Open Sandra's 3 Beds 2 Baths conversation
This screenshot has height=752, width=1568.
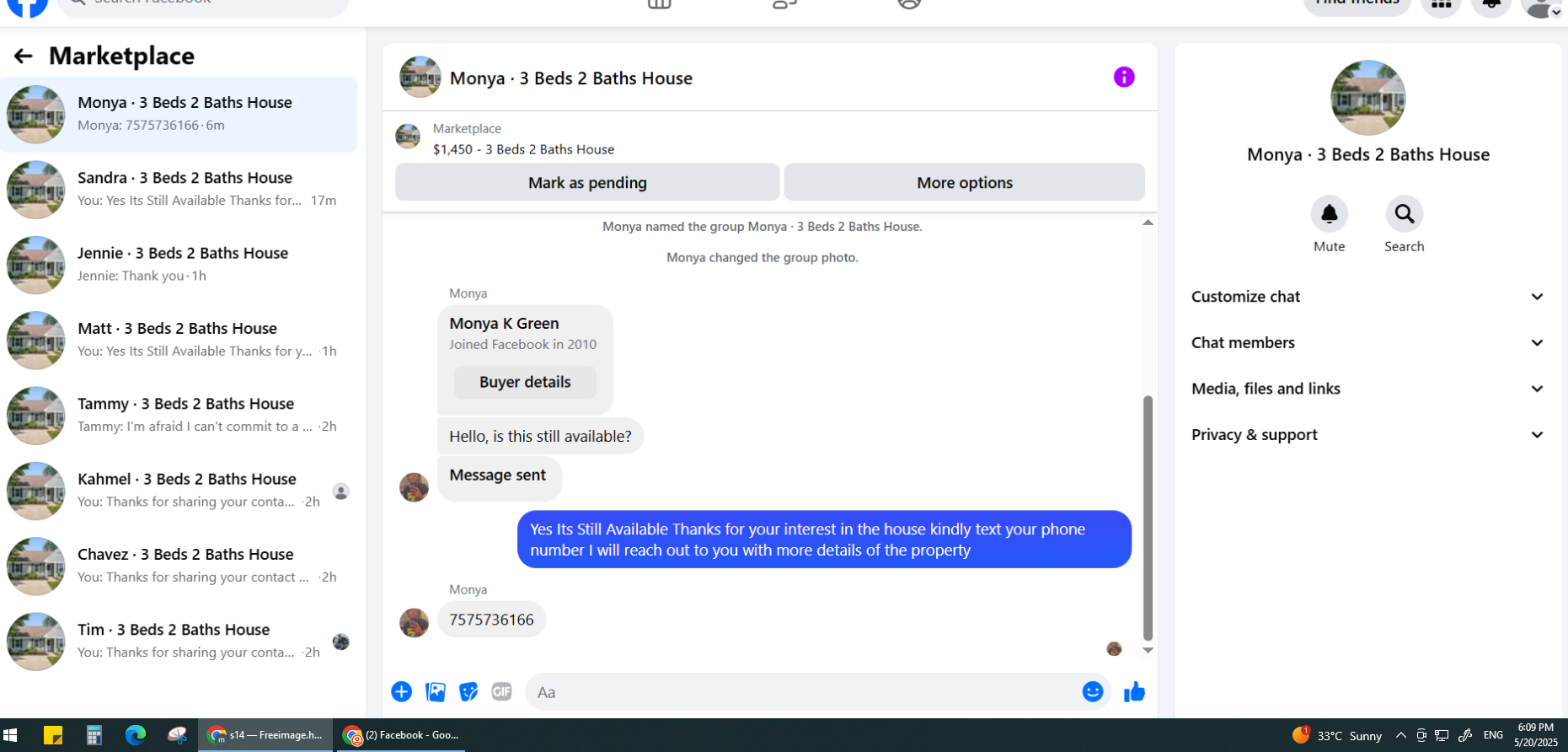(179, 190)
